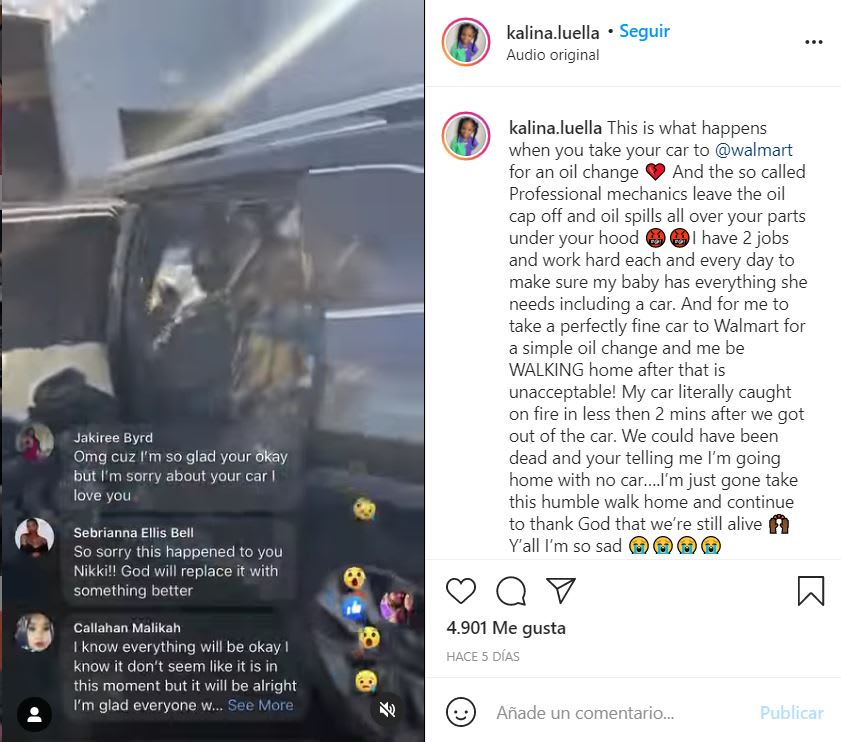
Task: Click the Publicar button
Action: [x=791, y=712]
